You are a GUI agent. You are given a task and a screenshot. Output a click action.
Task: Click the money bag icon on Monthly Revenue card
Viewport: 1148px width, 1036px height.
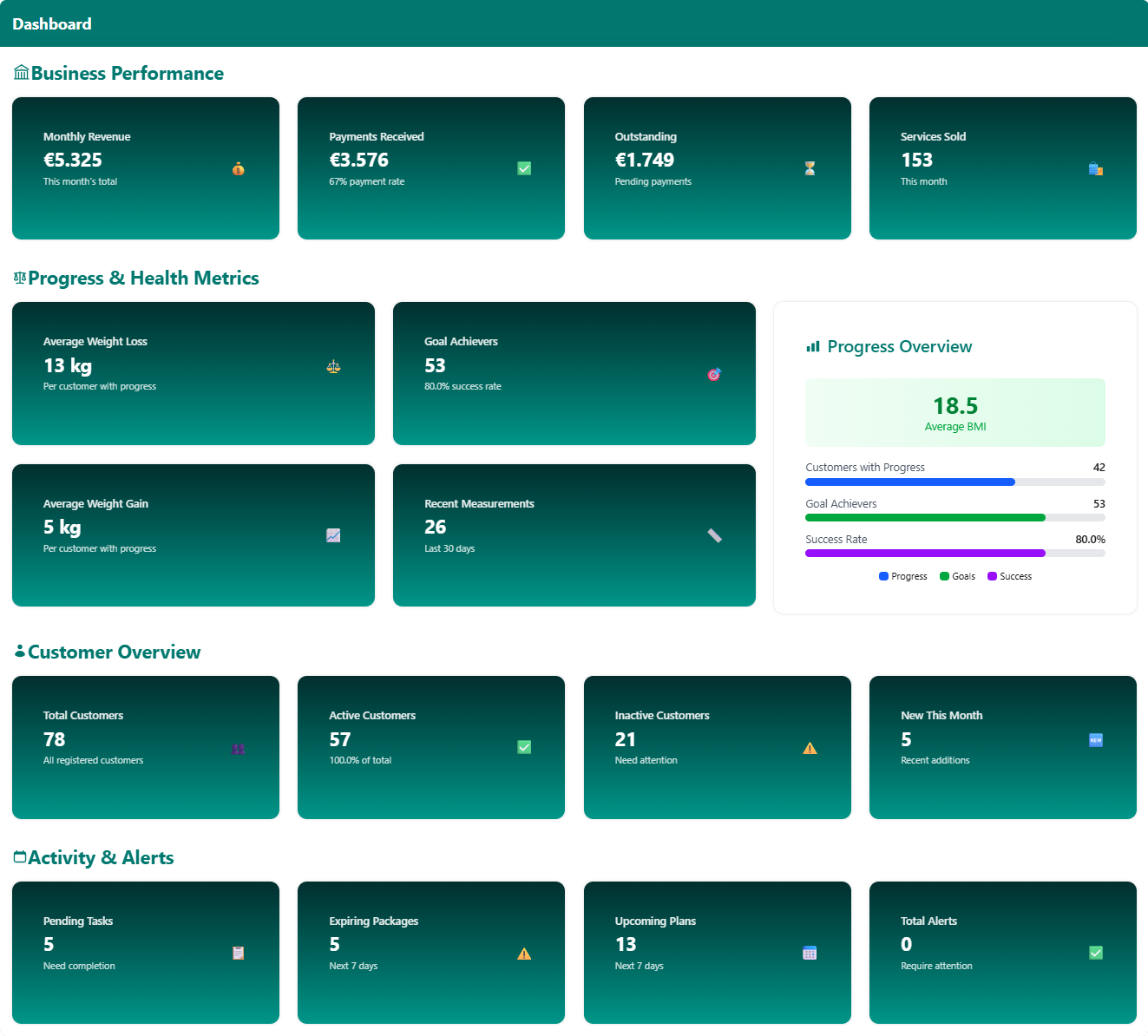pos(239,169)
